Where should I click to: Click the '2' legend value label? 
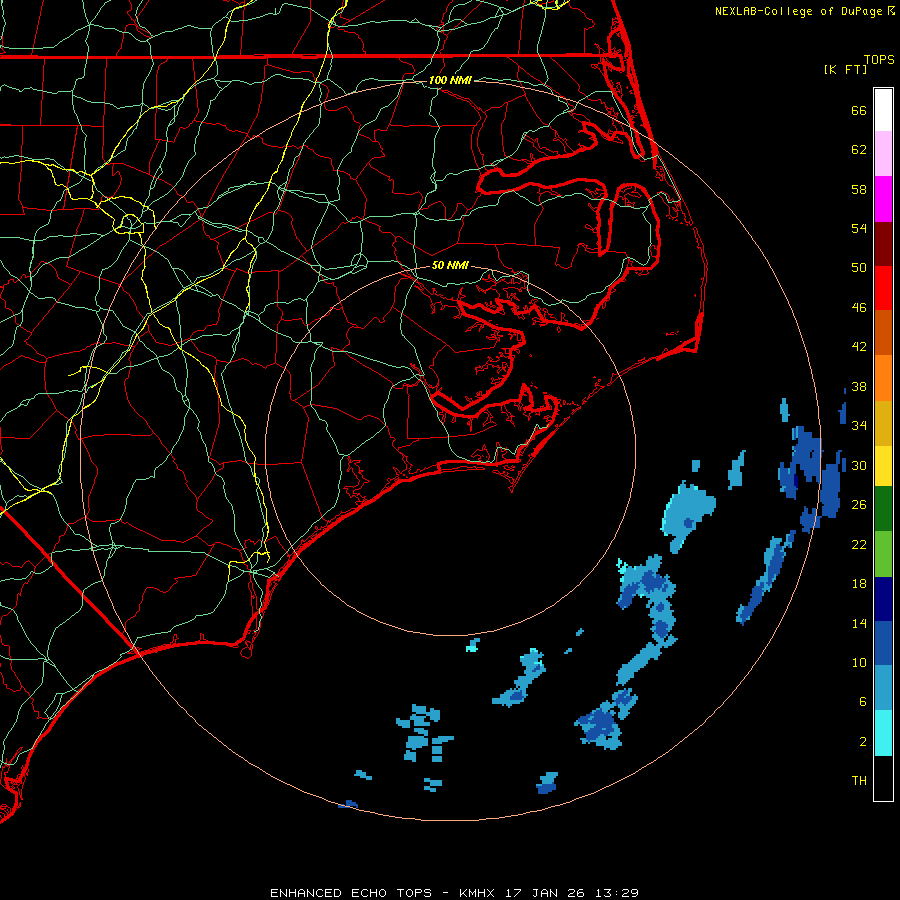coord(863,742)
